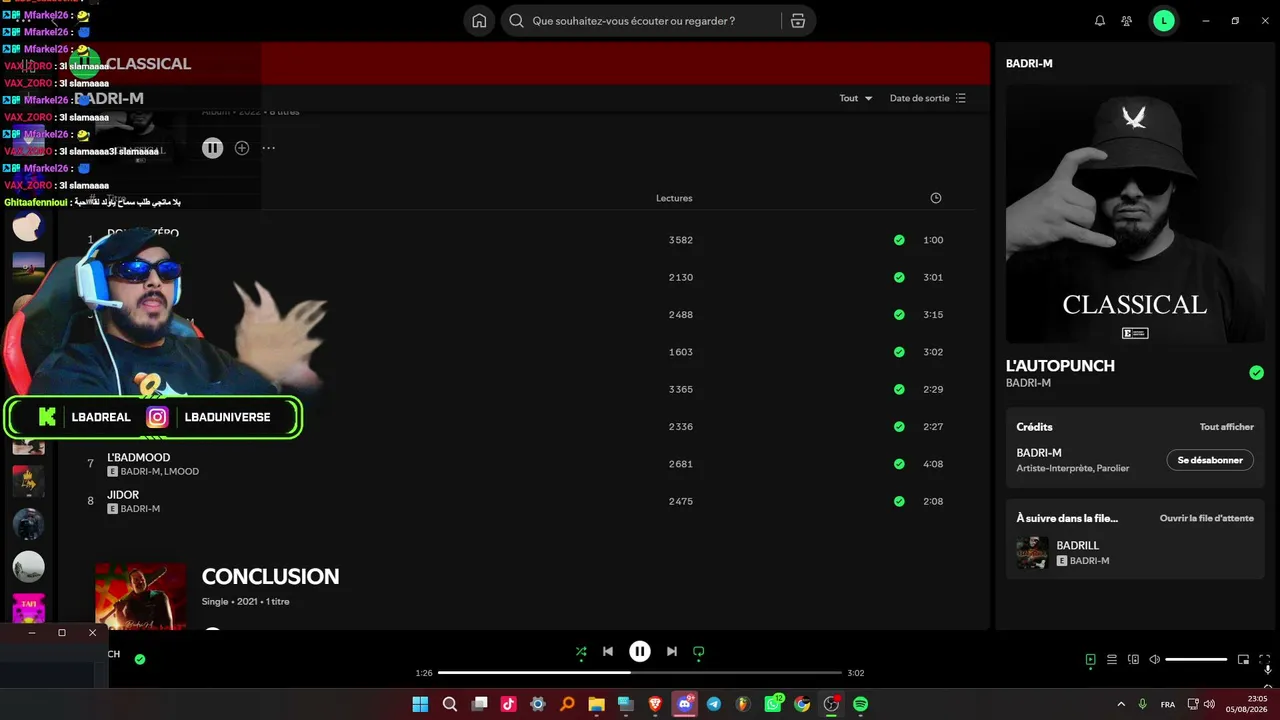This screenshot has height=720, width=1280.
Task: Open more options for the Classical album
Action: coord(268,148)
